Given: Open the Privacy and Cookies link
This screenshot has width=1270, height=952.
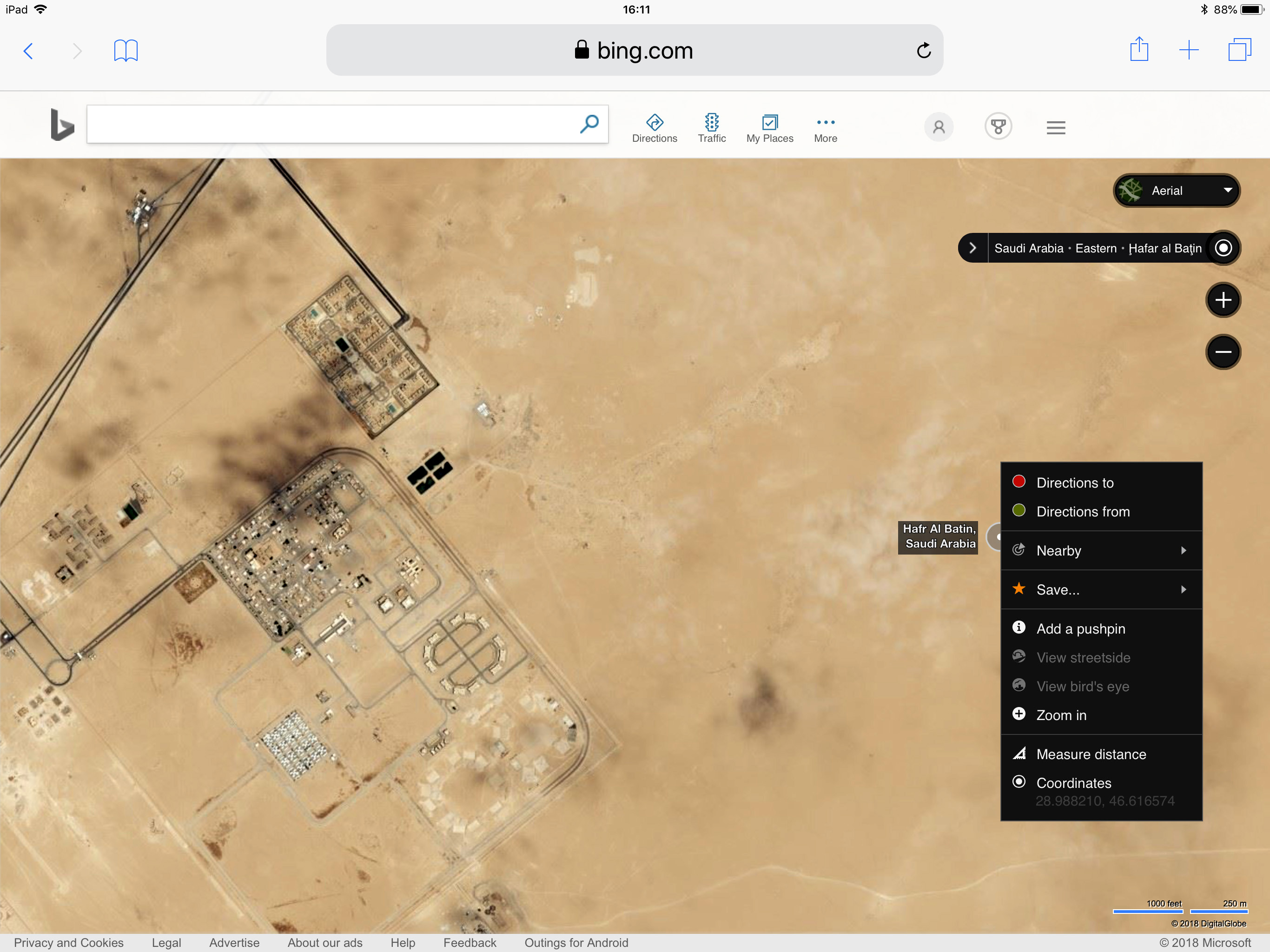Looking at the screenshot, I should pyautogui.click(x=68, y=942).
